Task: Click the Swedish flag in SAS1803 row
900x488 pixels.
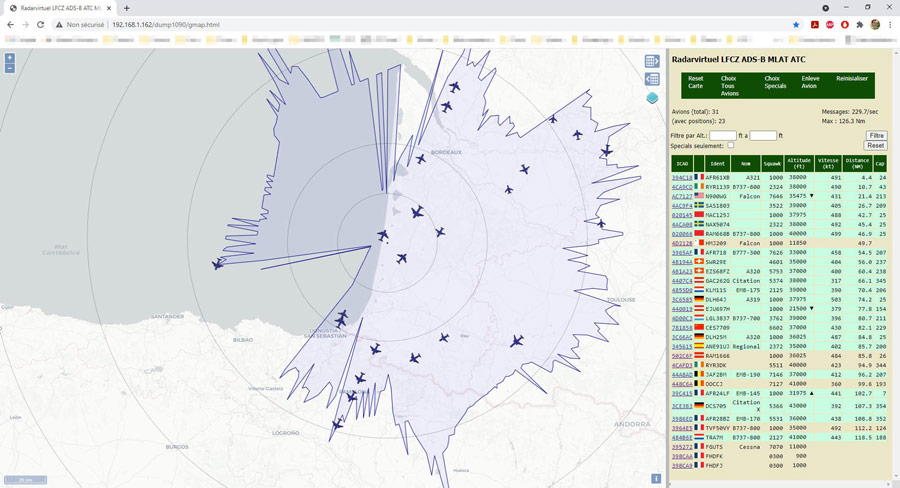Action: pos(699,205)
